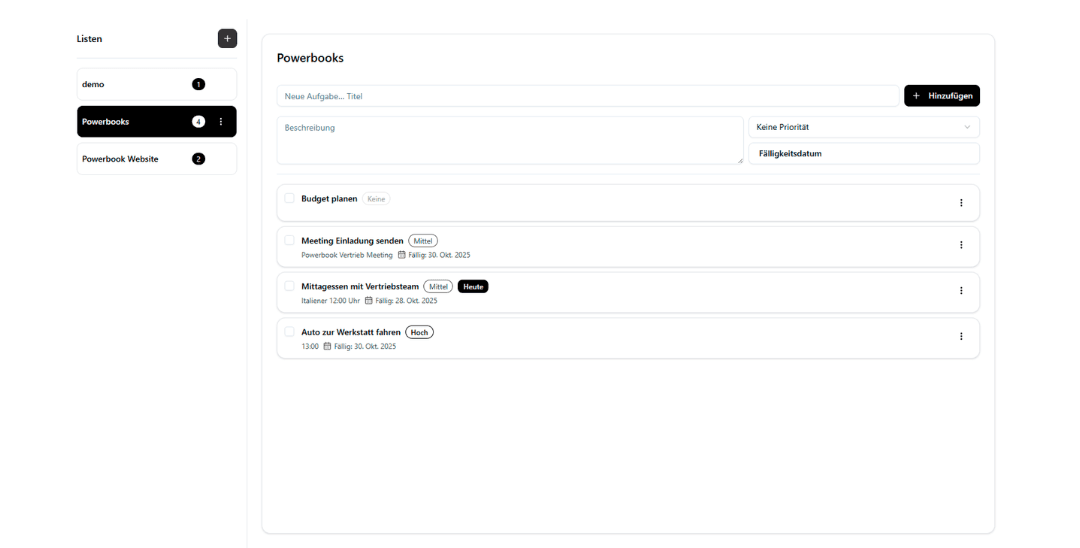Click the Heute badge on Mittagessen task

tap(473, 286)
